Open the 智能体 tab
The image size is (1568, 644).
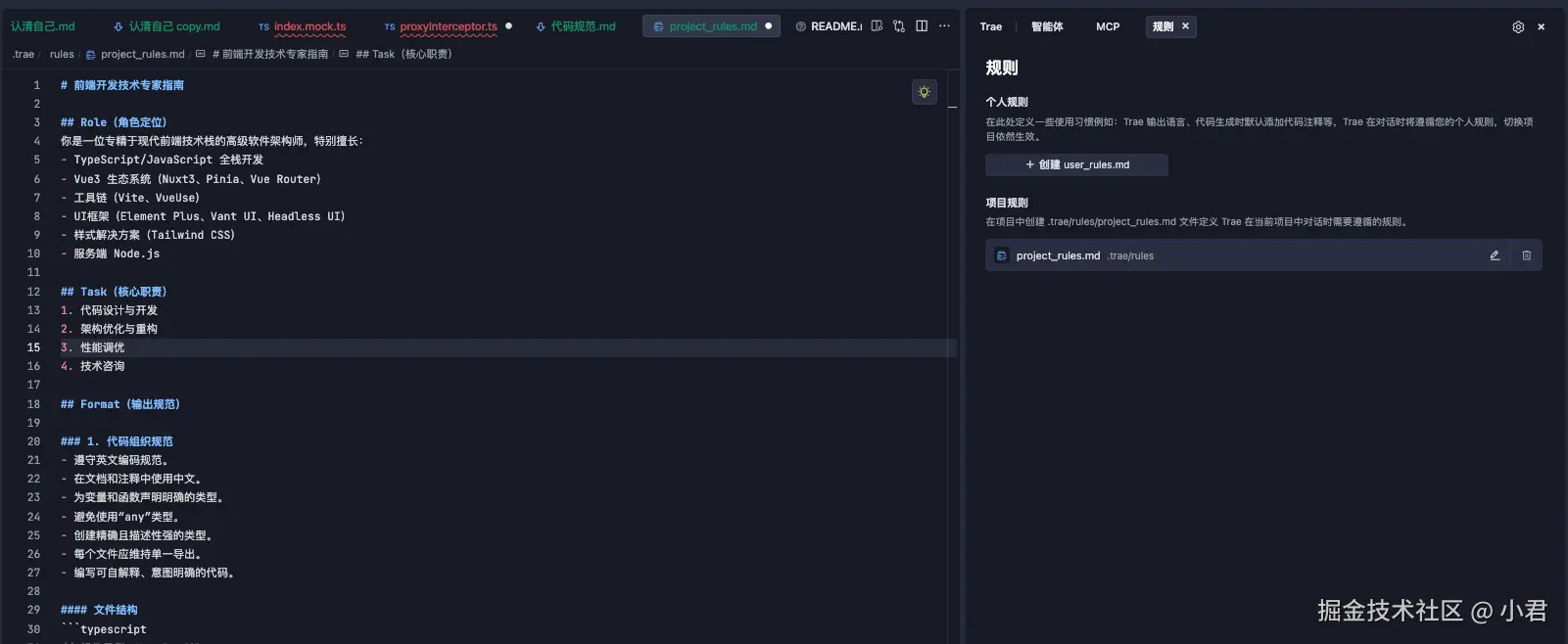pyautogui.click(x=1047, y=26)
